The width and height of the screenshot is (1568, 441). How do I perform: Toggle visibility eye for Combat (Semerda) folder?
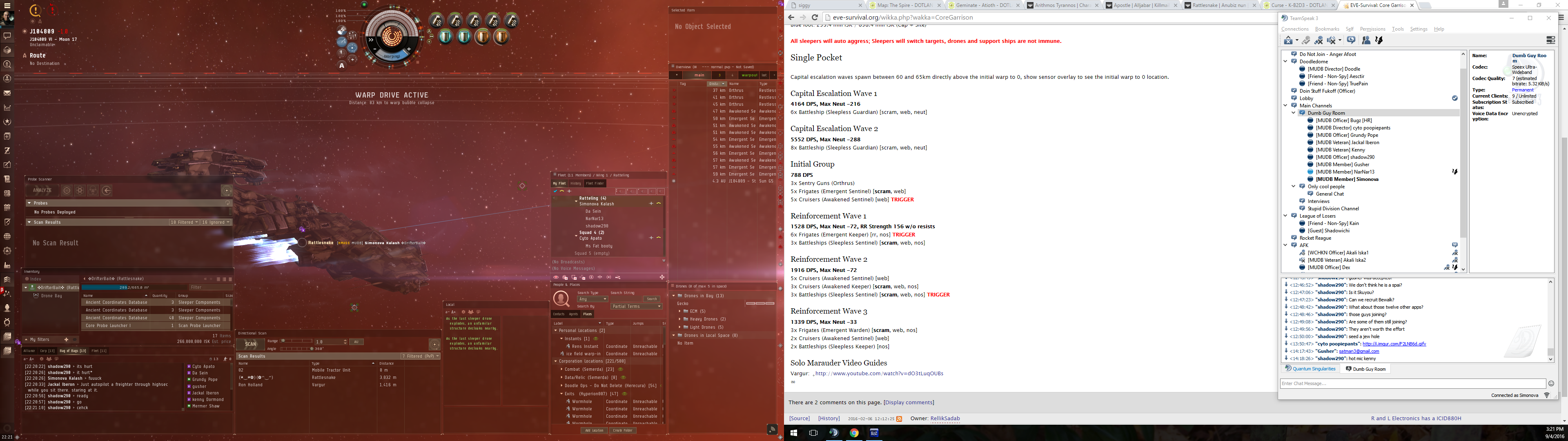620,369
